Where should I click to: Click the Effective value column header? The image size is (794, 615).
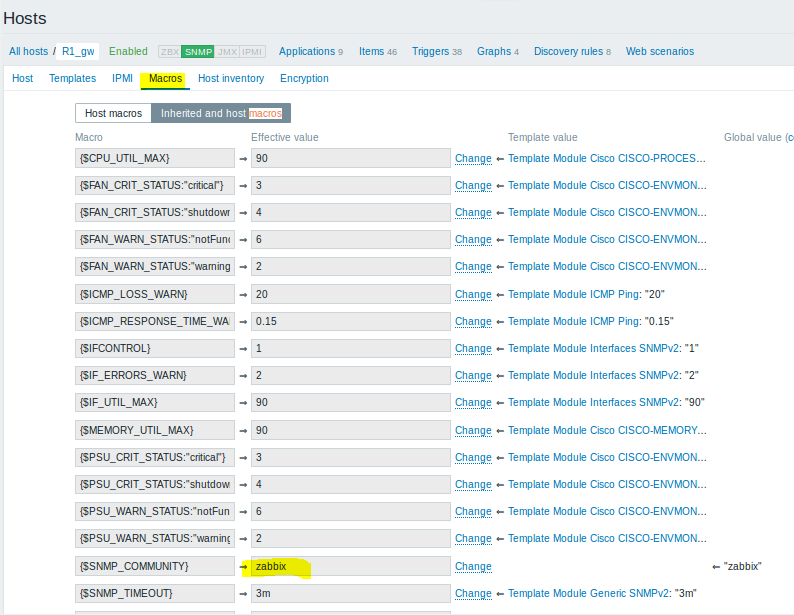point(285,137)
